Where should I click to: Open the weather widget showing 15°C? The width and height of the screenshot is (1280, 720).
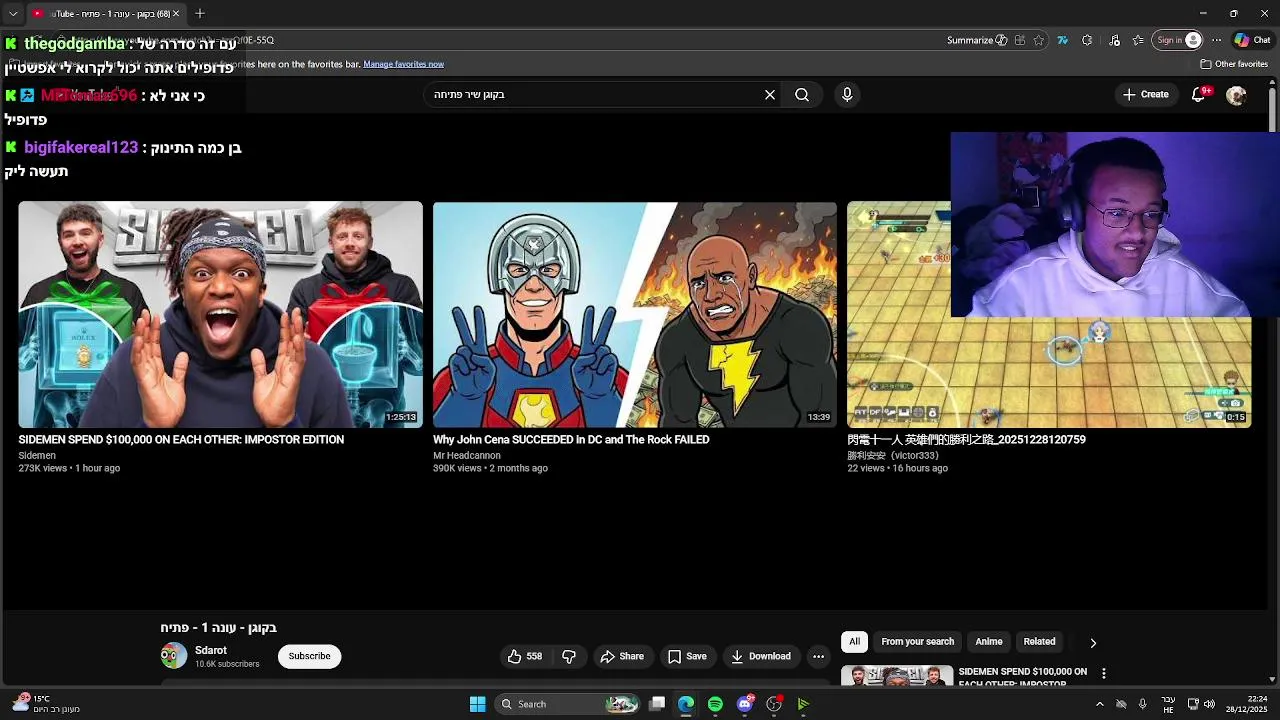coord(44,704)
